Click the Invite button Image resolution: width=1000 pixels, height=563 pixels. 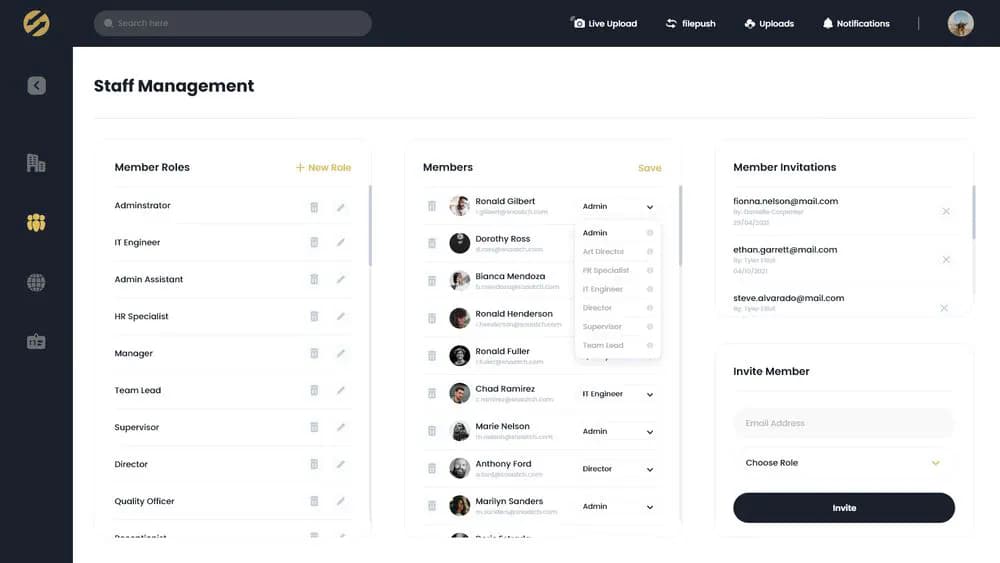pos(844,508)
